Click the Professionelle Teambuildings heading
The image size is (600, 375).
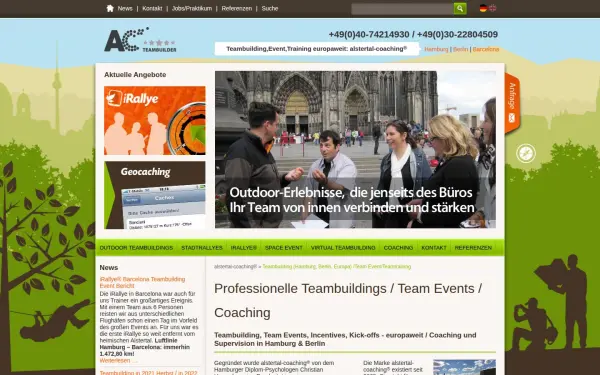click(348, 300)
